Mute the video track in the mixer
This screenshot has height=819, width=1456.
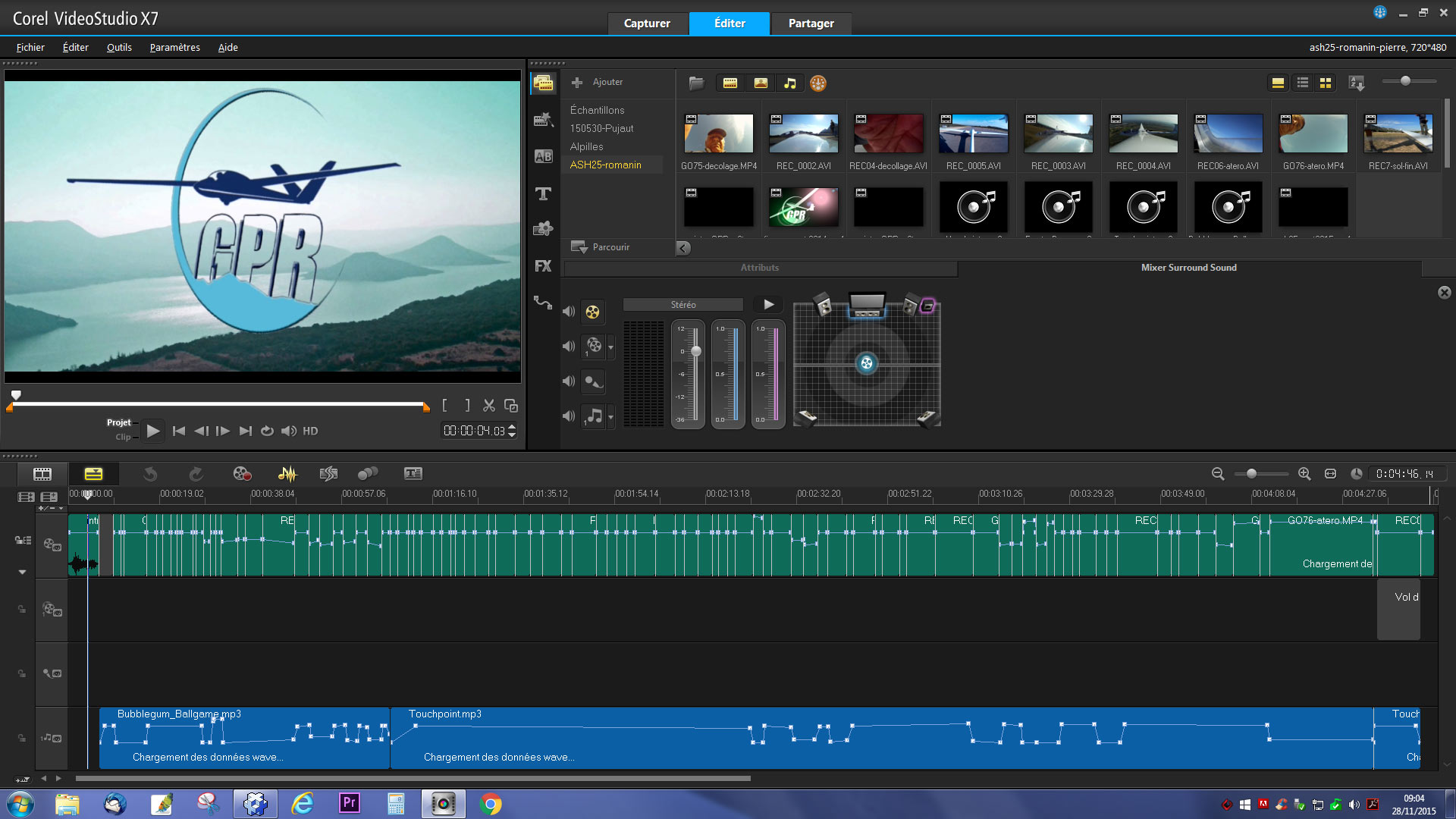coord(569,312)
